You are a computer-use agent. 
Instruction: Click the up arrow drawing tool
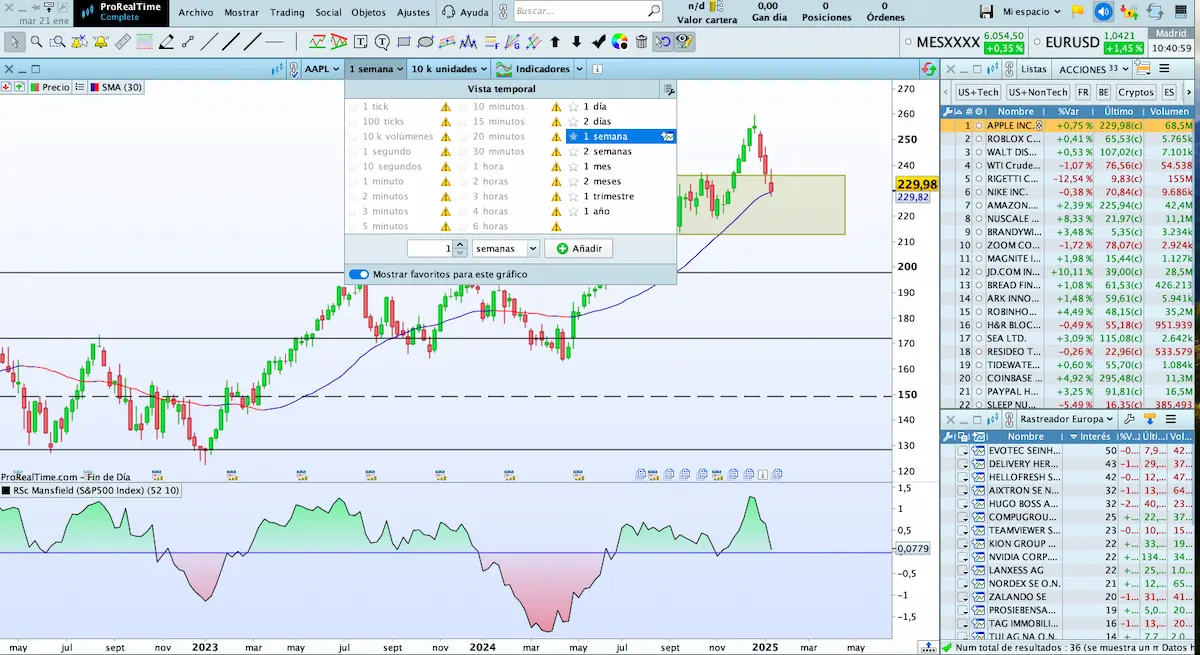555,42
